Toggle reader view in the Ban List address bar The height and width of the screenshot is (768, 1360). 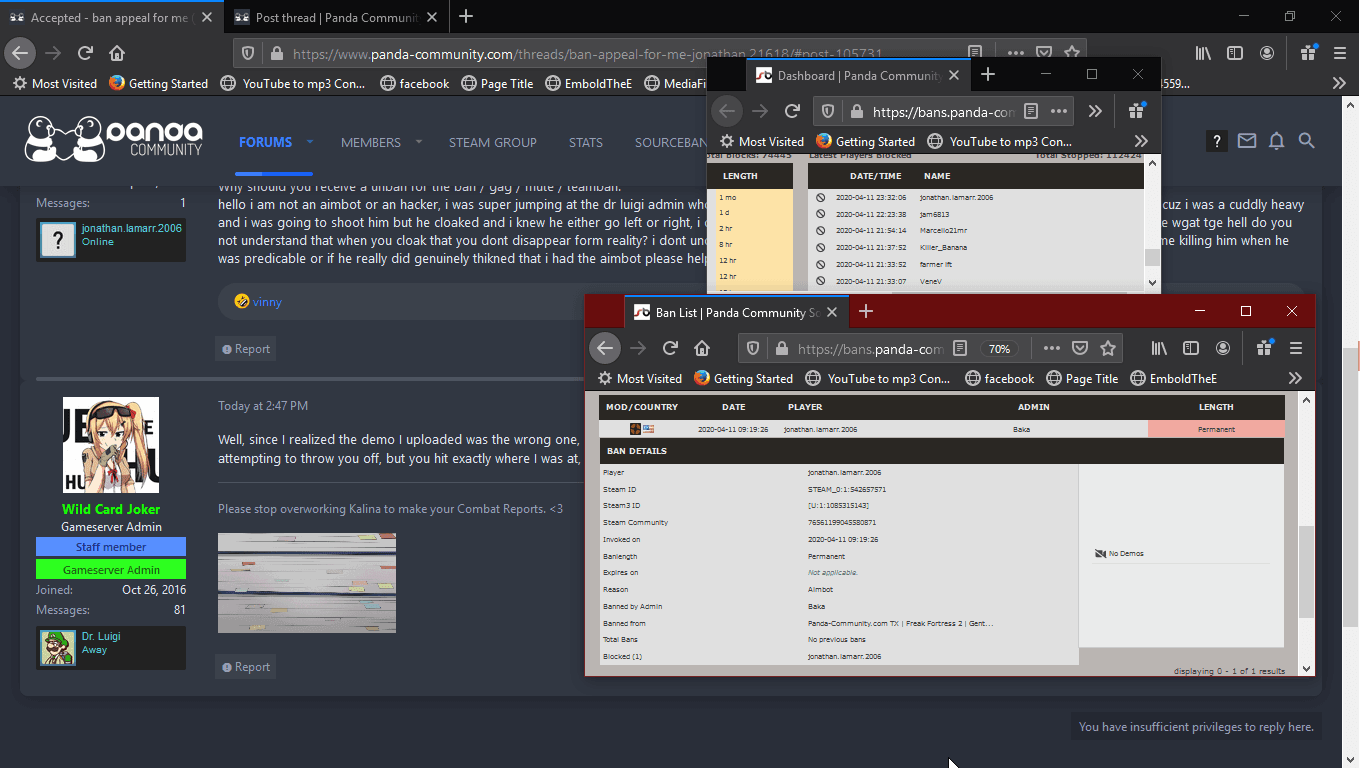coord(960,348)
